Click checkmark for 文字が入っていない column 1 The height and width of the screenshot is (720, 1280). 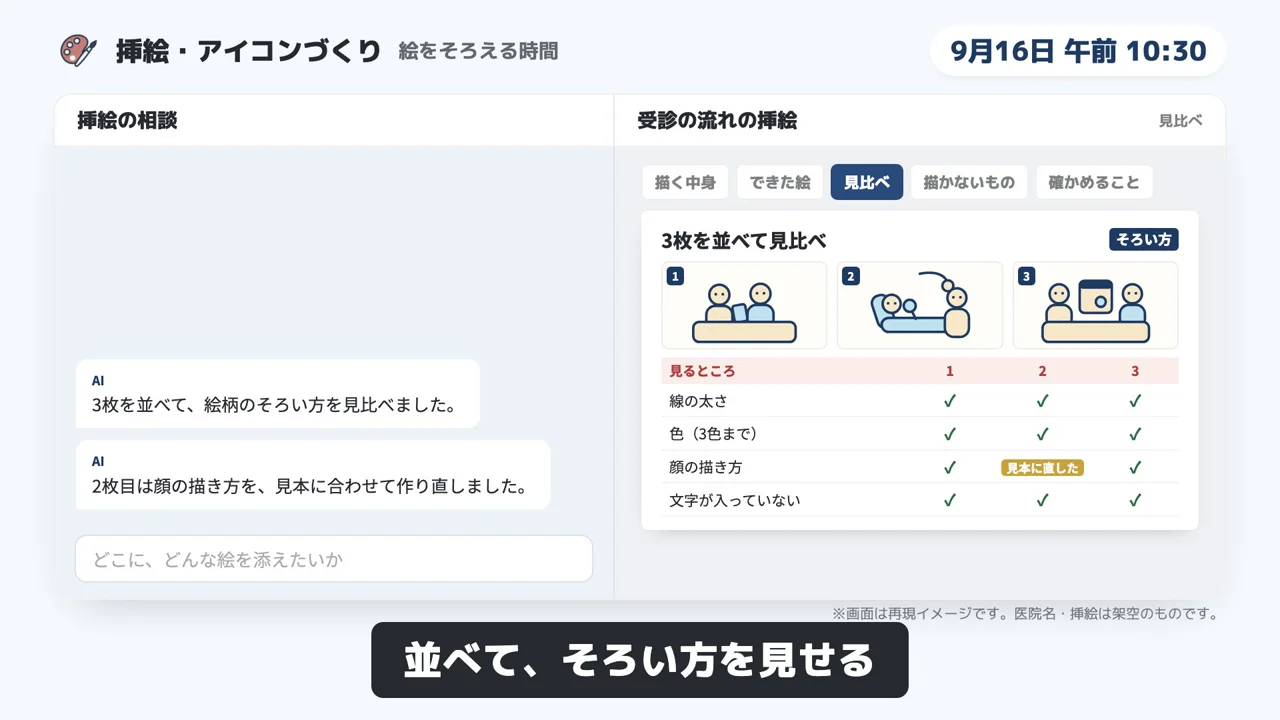pos(950,500)
